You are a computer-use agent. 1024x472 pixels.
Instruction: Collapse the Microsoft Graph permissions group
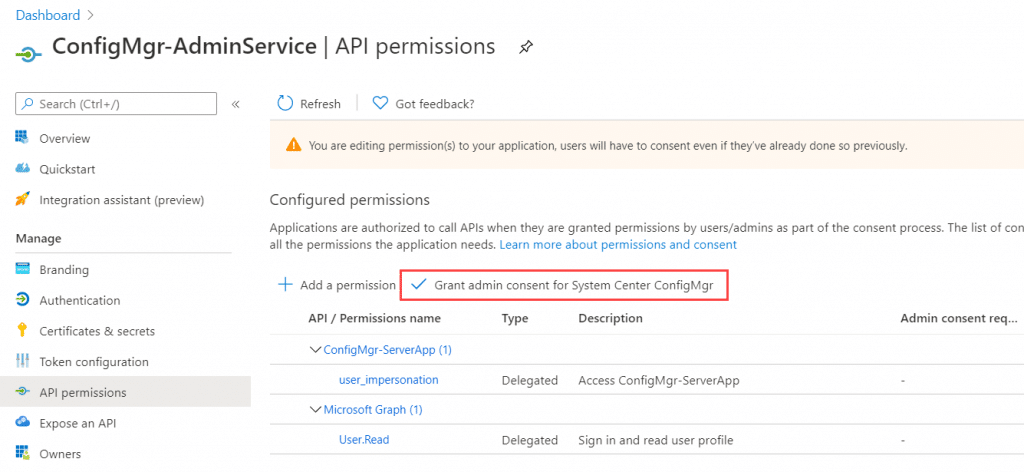tap(315, 410)
